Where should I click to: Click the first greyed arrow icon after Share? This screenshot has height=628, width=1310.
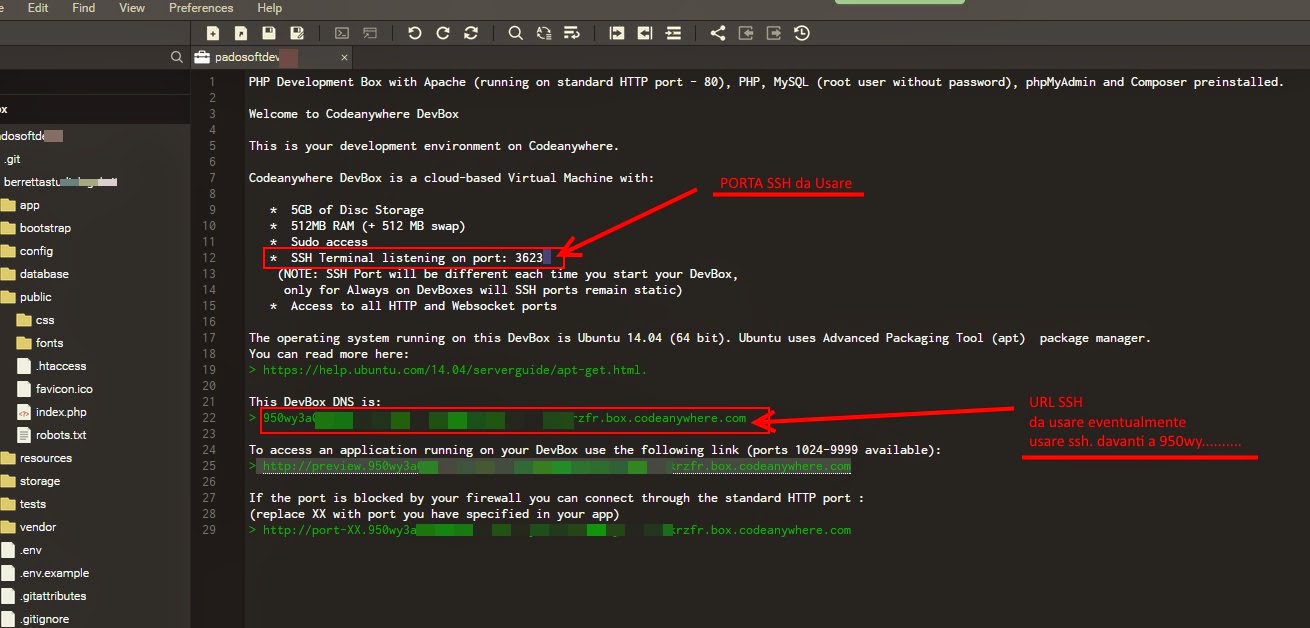click(x=746, y=33)
